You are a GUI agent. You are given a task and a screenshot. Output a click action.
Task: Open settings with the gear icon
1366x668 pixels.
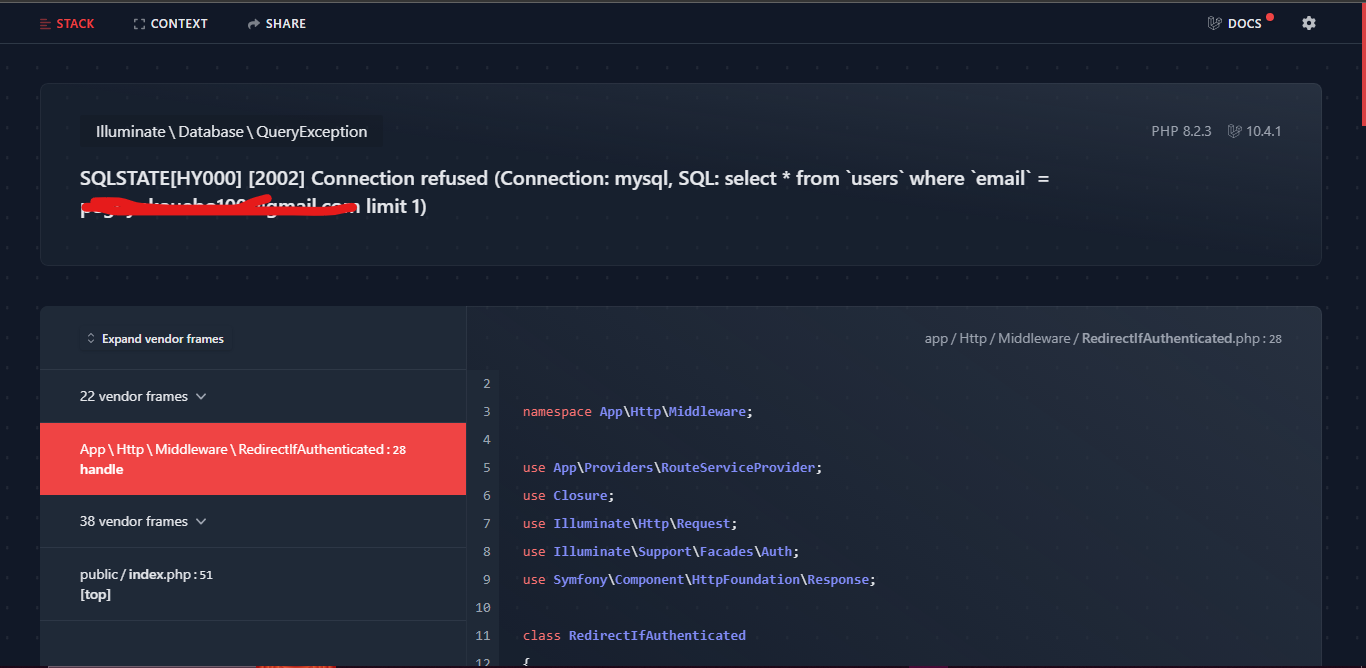click(x=1309, y=23)
